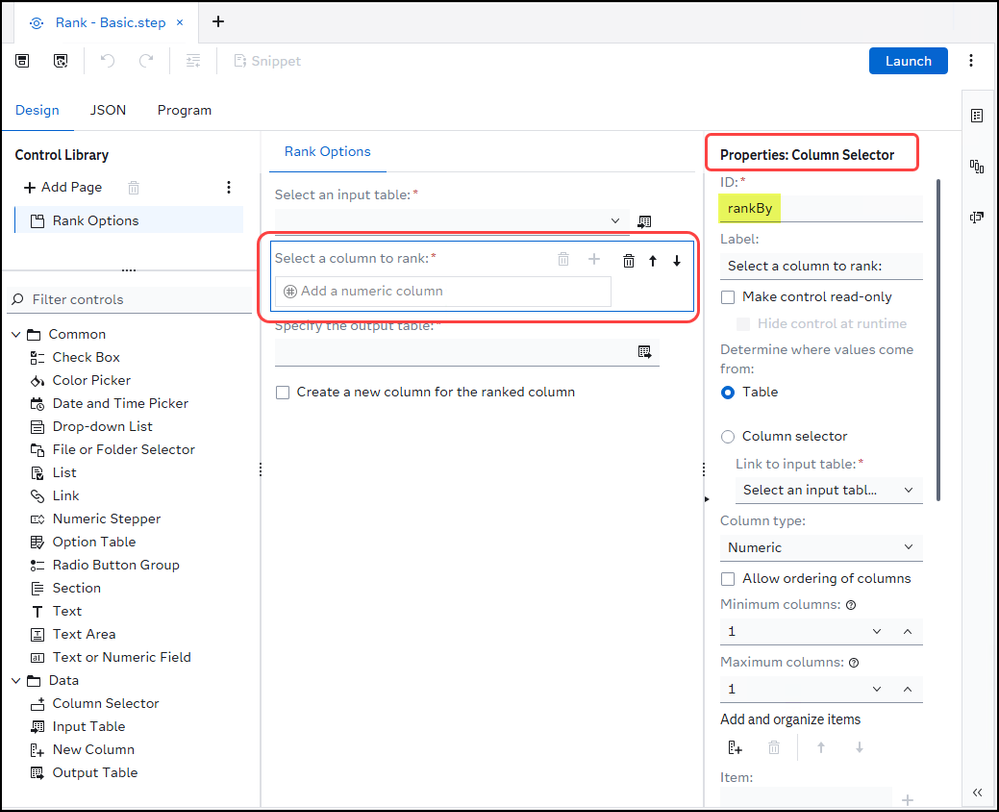Image resolution: width=999 pixels, height=812 pixels.
Task: Collapse the Common folder
Action: tap(17, 334)
